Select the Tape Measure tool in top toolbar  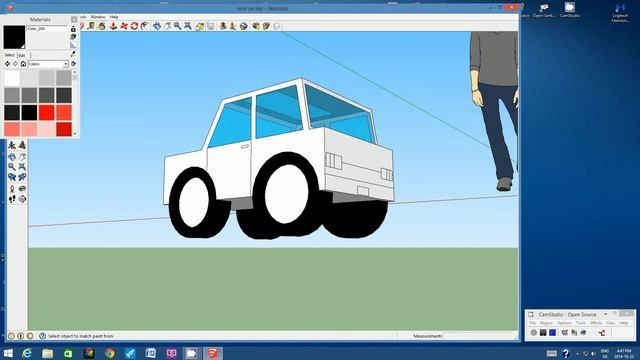pyautogui.click(x=91, y=26)
